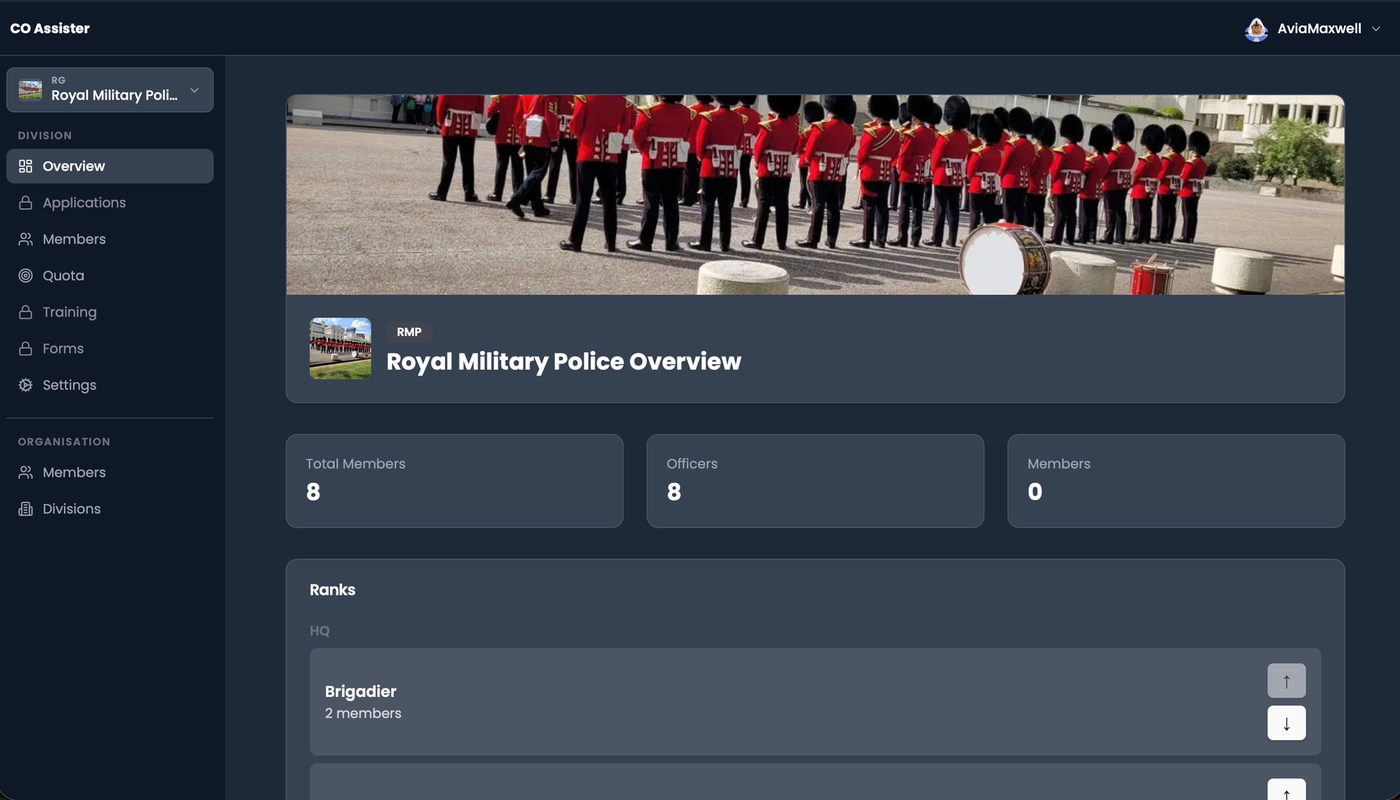Screen dimensions: 1400x800
Task: Click the Division Members people icon
Action: [x=26, y=239]
